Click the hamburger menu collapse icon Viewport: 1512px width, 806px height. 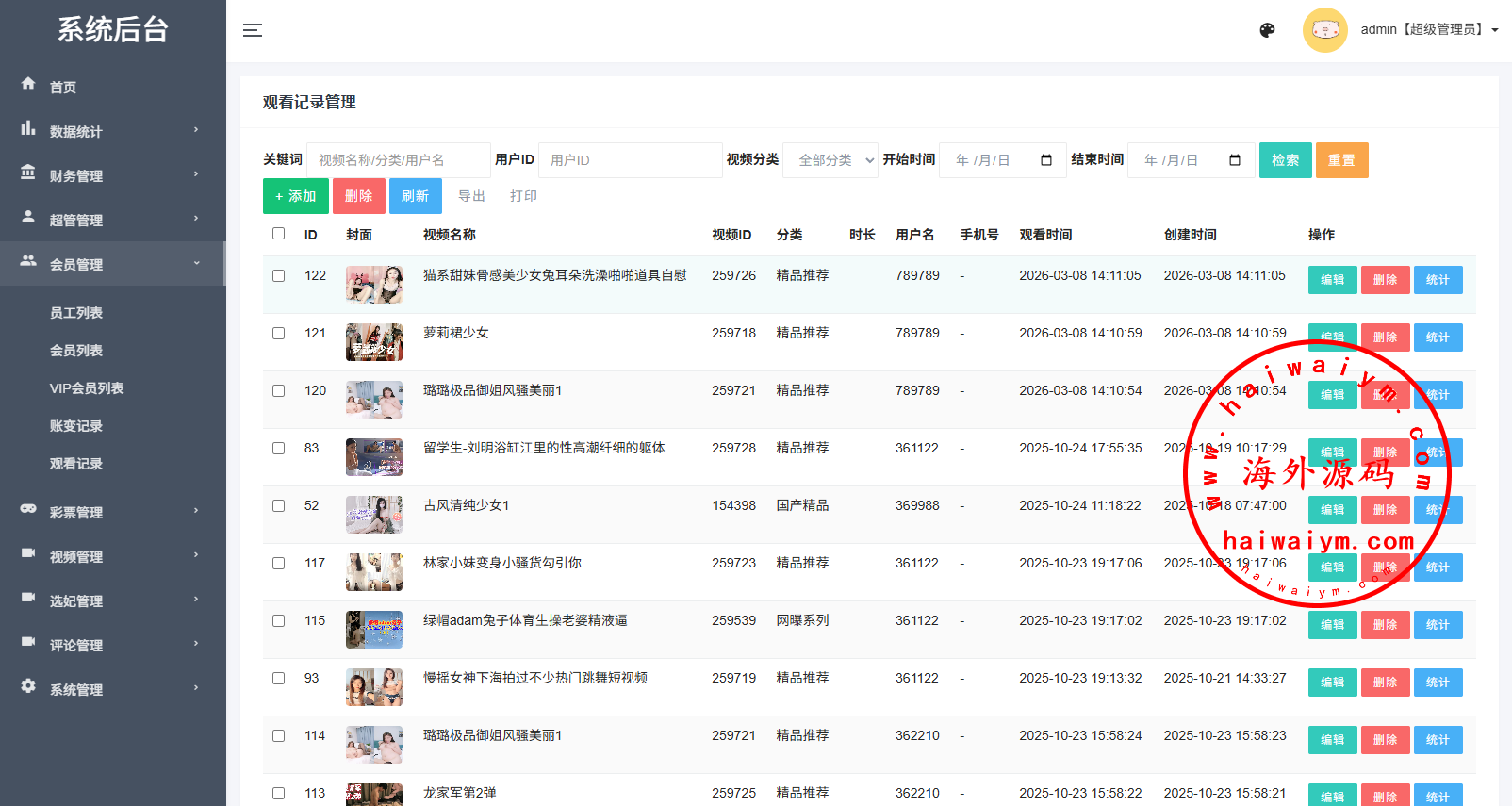253,30
